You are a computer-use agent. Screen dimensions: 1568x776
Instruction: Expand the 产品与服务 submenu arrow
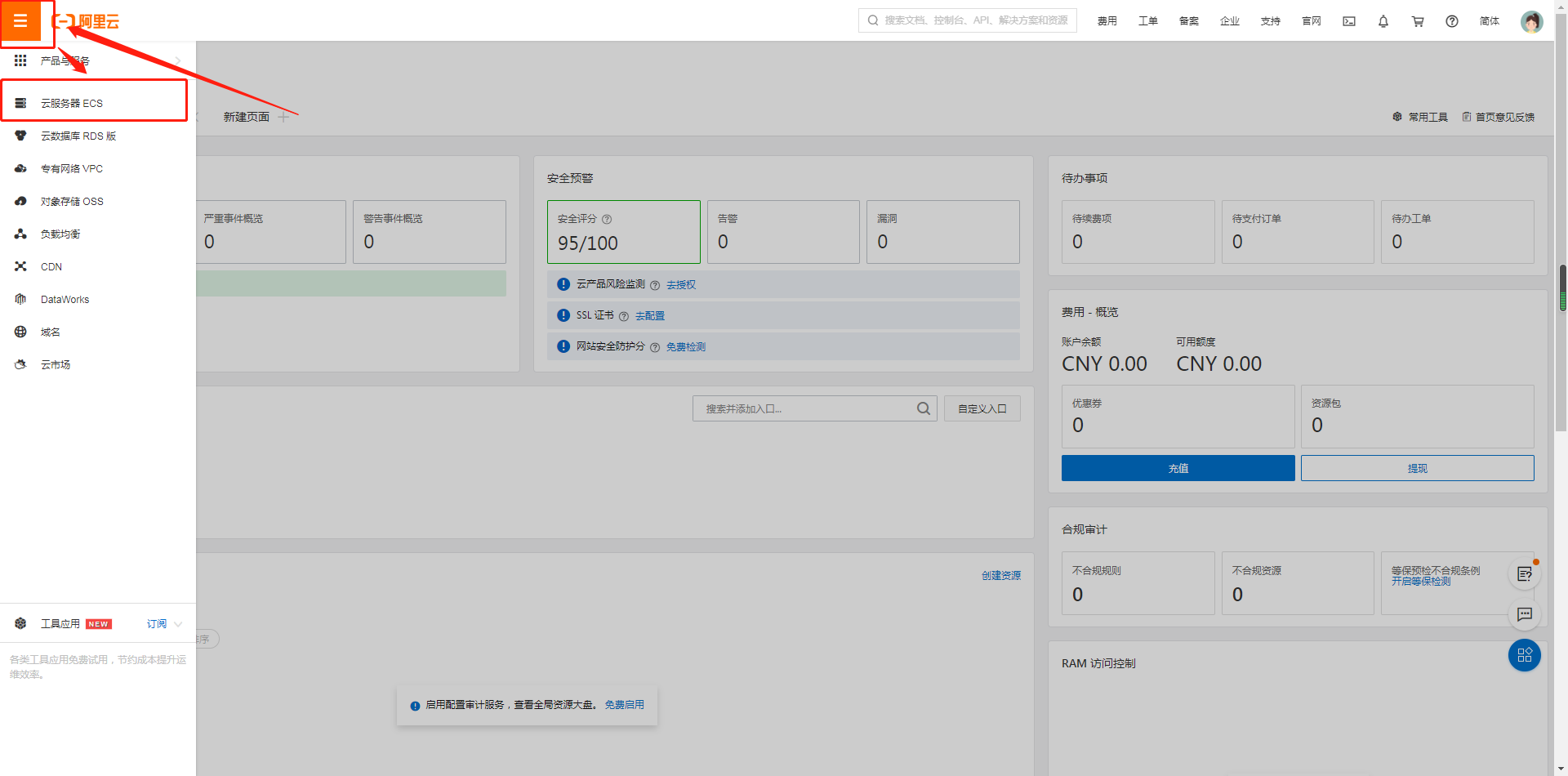[x=178, y=60]
